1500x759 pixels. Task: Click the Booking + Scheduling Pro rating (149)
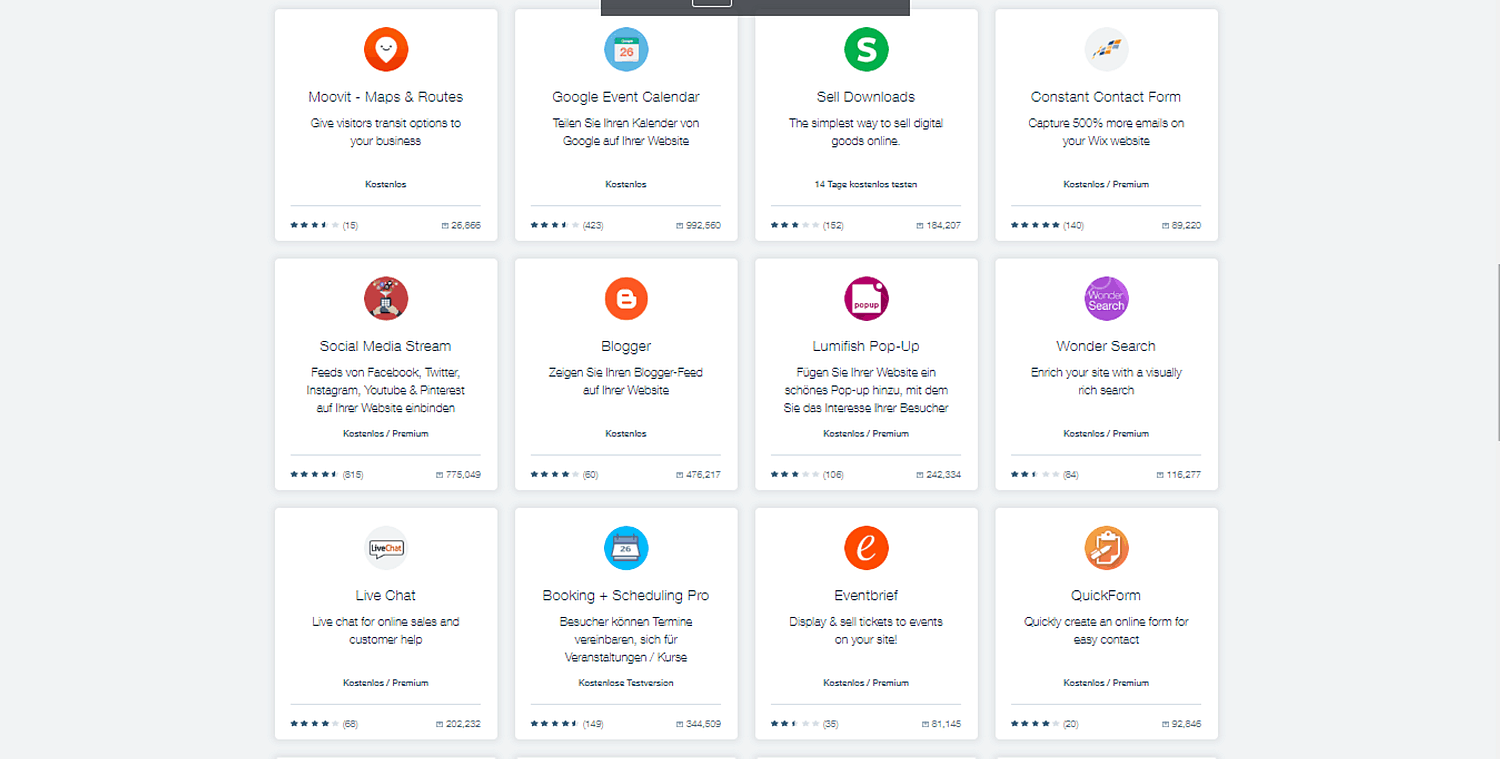point(567,724)
